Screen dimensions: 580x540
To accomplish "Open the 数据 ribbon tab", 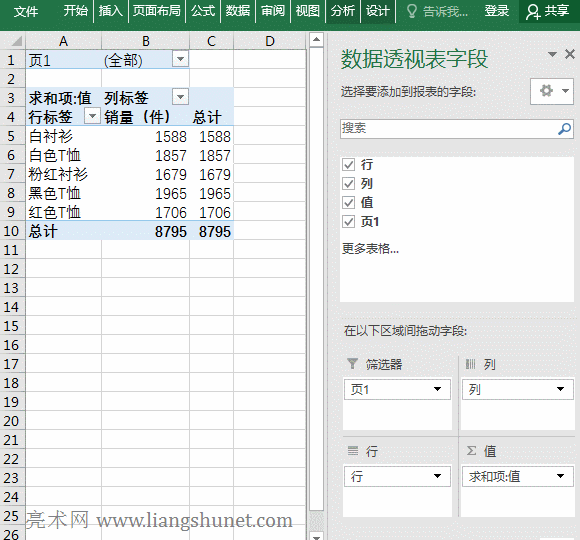I will (x=238, y=11).
